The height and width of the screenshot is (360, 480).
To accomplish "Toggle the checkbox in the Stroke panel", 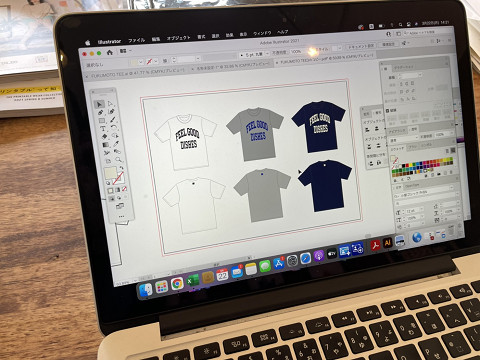I will (387, 111).
